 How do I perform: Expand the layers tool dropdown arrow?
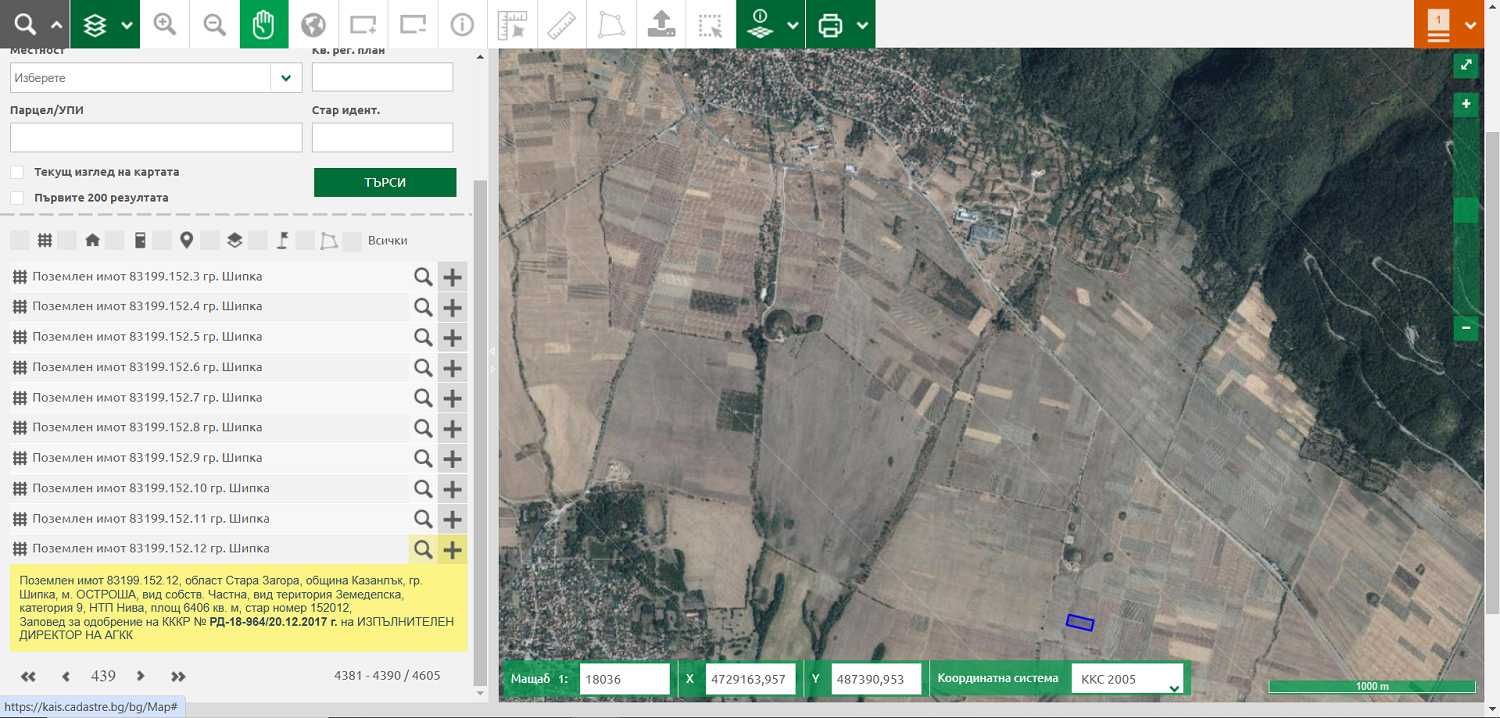click(x=127, y=25)
